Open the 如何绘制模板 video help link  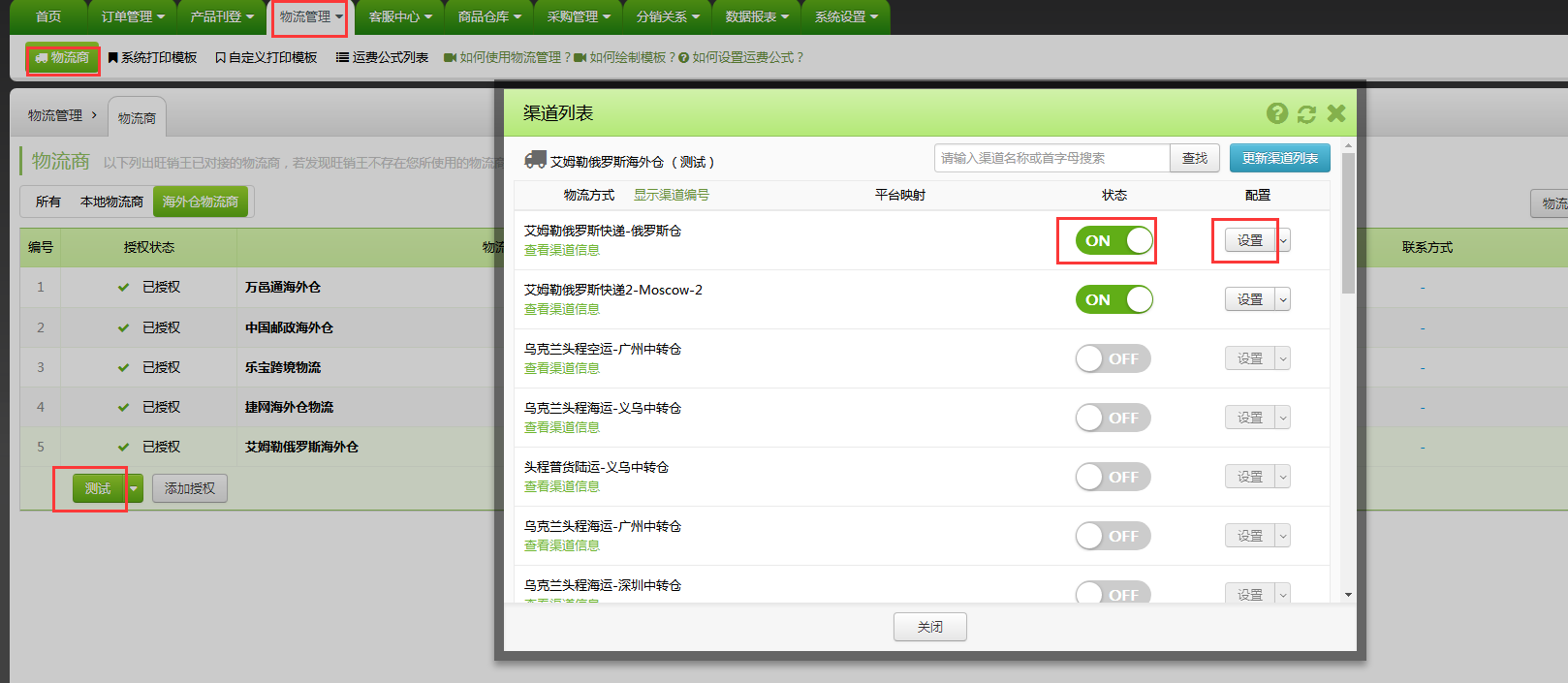click(624, 58)
